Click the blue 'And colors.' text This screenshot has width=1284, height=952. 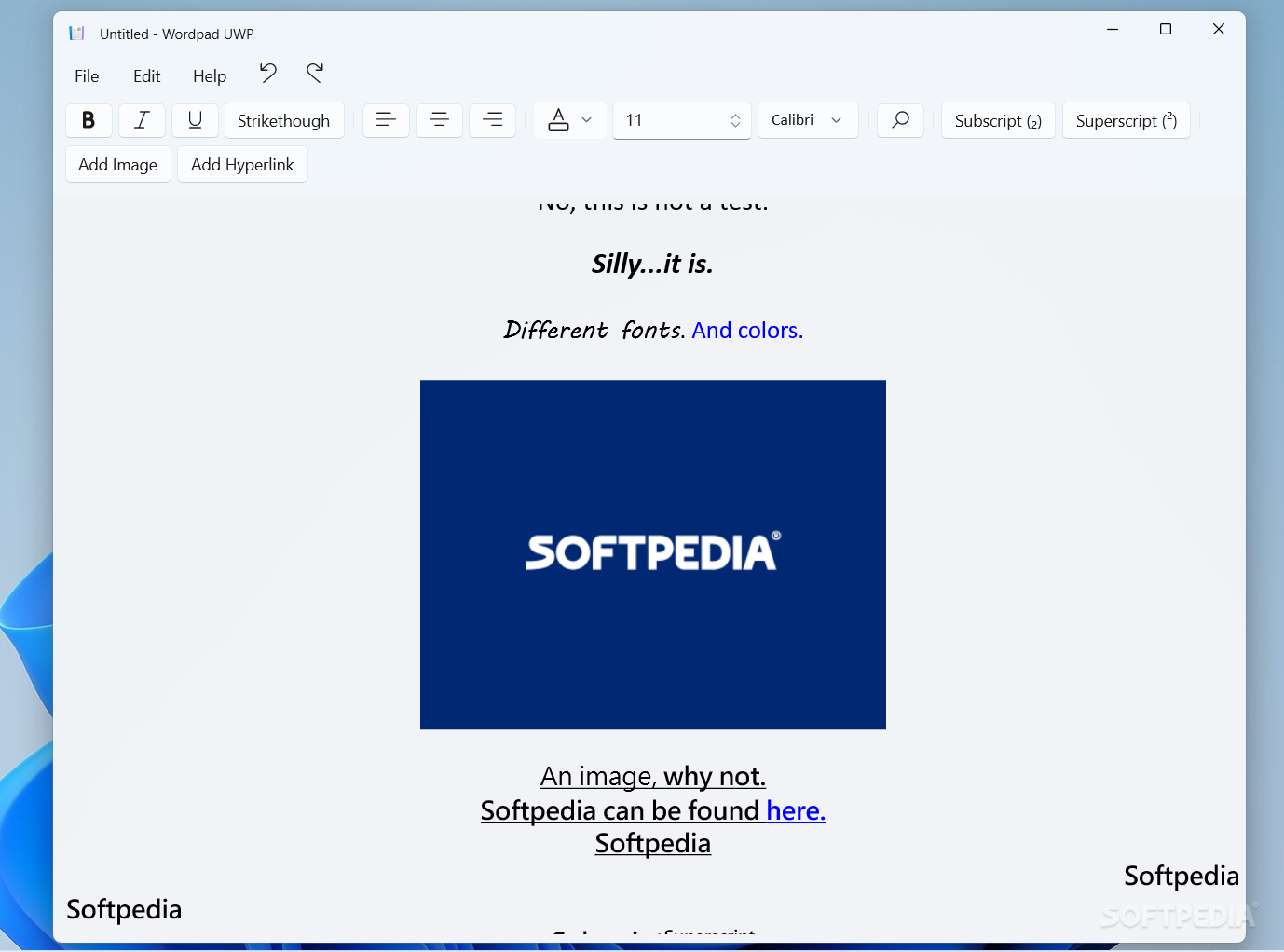point(747,331)
